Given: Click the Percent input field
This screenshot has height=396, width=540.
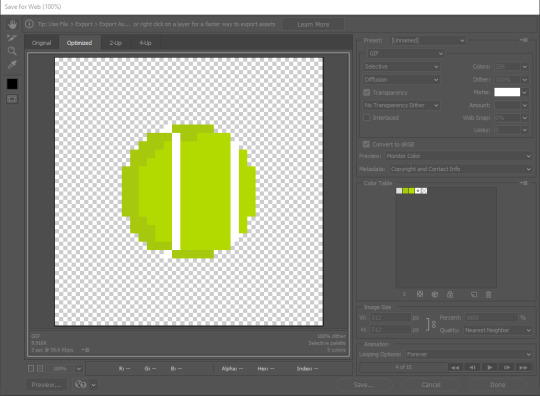Looking at the screenshot, I should click(x=491, y=317).
